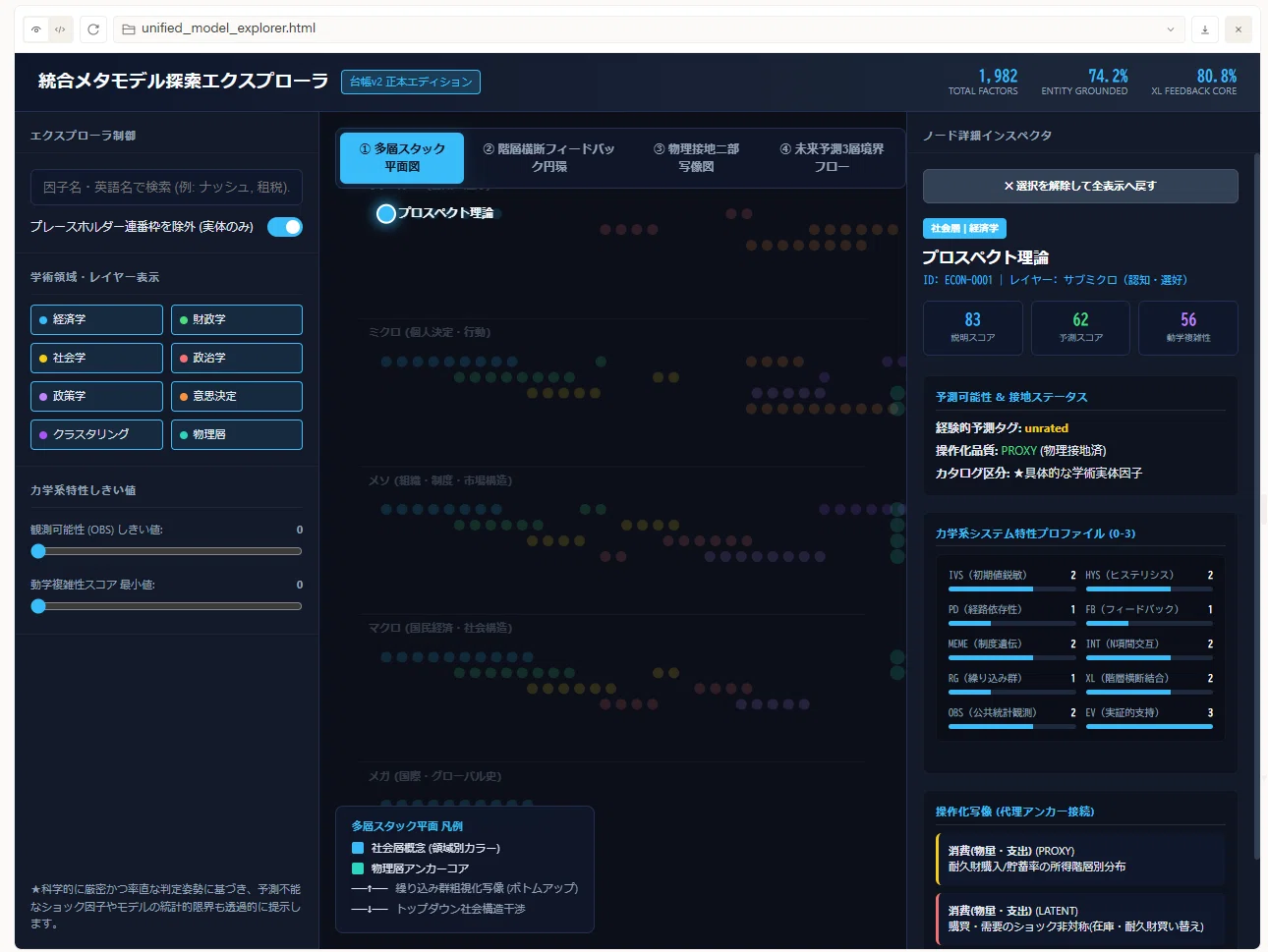Screen dimensions: 1268x952
Task: Toggle the クラスタリング layer filter
Action: pyautogui.click(x=96, y=434)
